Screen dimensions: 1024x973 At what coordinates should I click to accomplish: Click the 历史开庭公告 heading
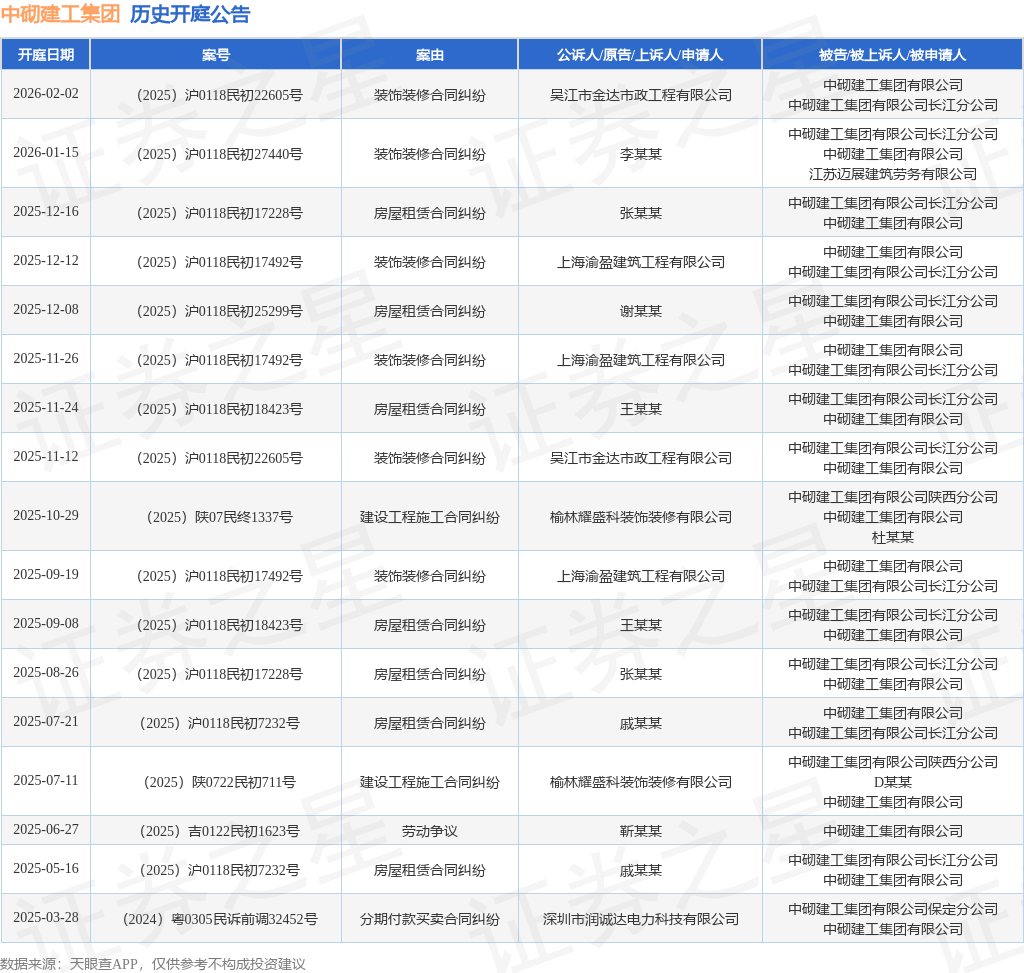pyautogui.click(x=190, y=14)
